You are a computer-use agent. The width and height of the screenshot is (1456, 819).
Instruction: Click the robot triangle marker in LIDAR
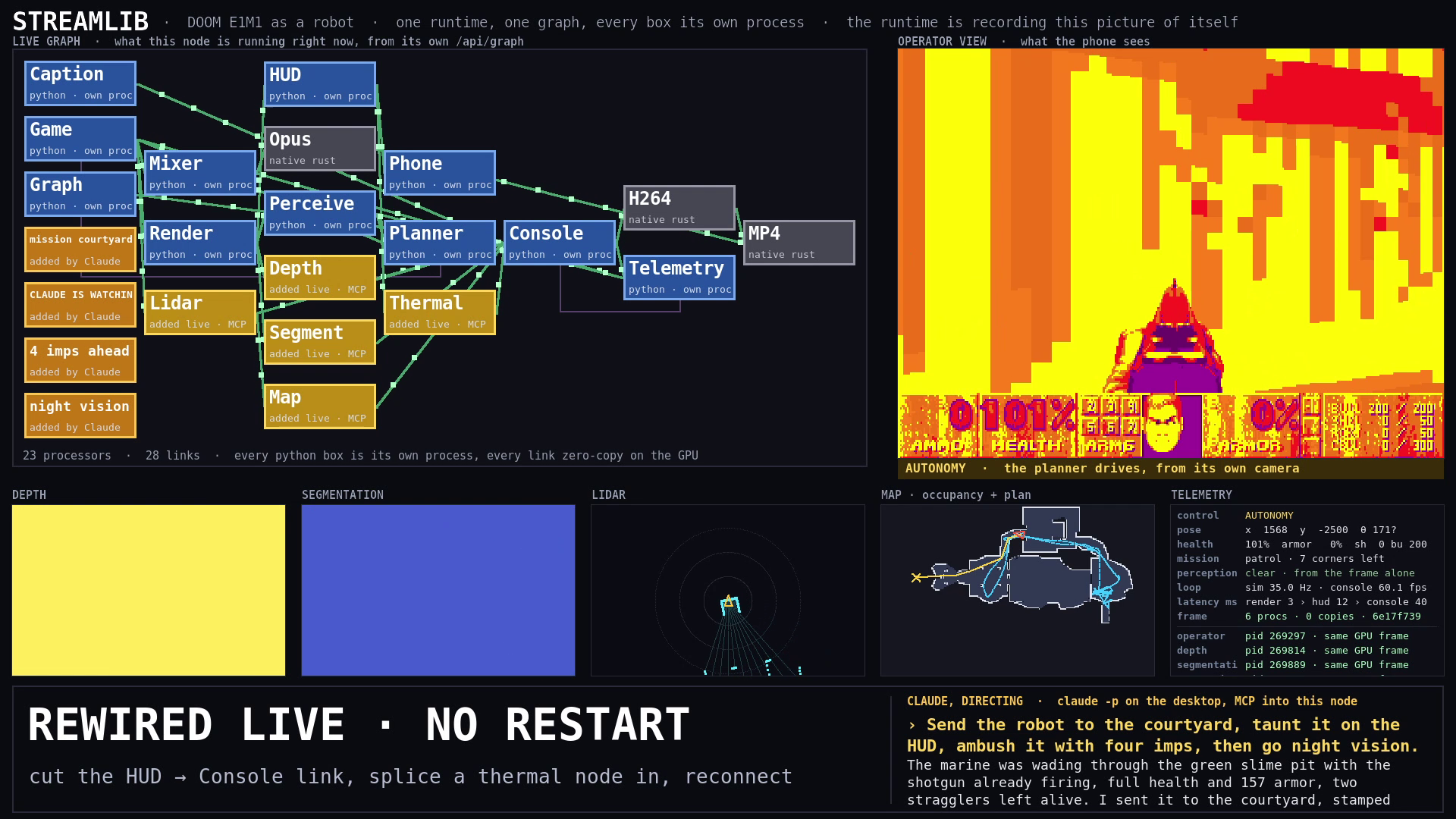click(728, 602)
